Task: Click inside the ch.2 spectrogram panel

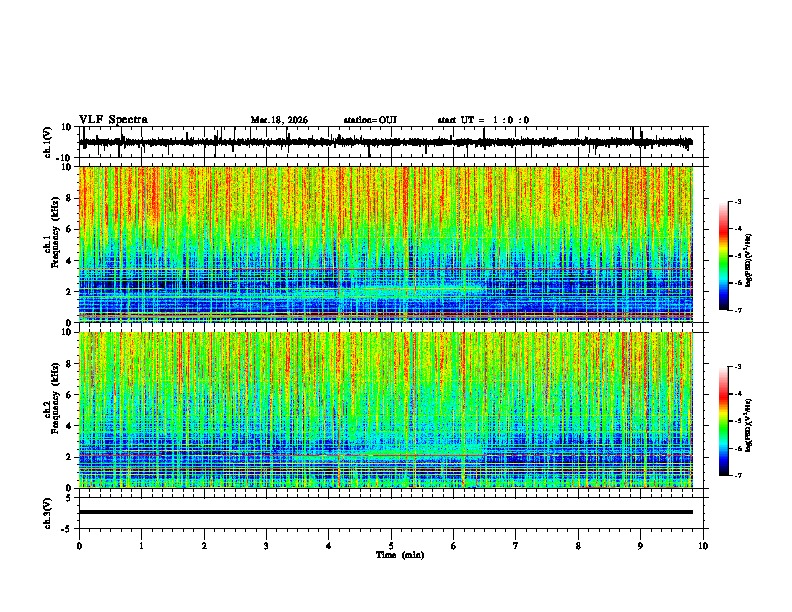Action: click(x=386, y=410)
